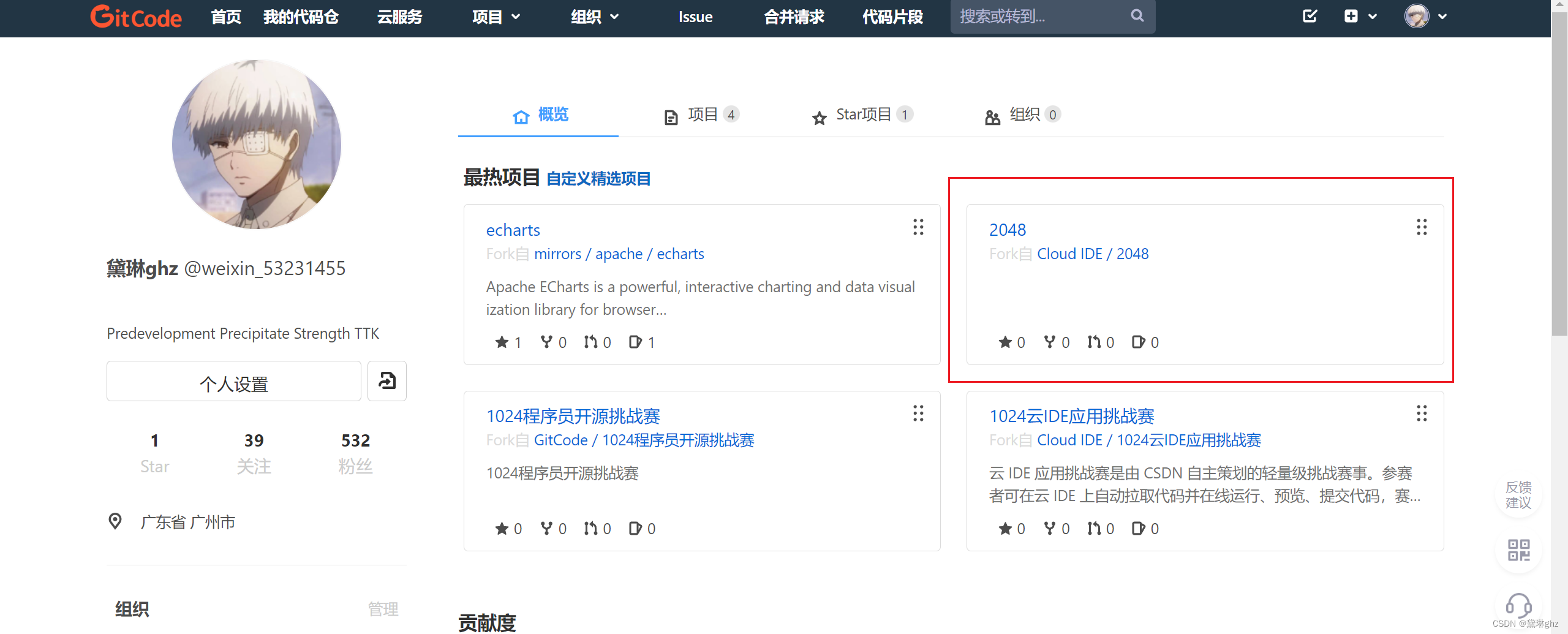Image resolution: width=1568 pixels, height=634 pixels.
Task: Click the star icon on the echarts card
Action: (502, 342)
